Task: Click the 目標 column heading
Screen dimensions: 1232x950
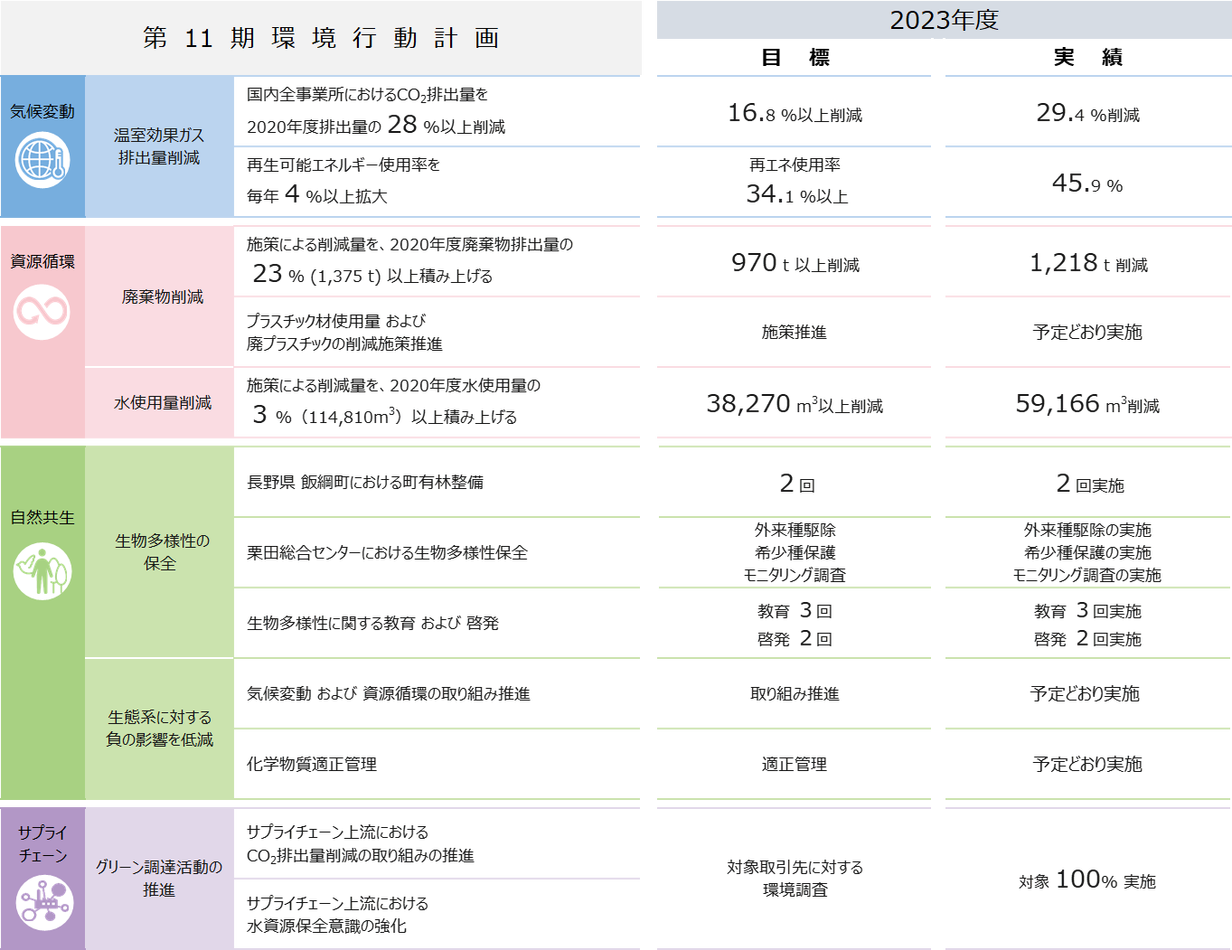Action: (795, 59)
